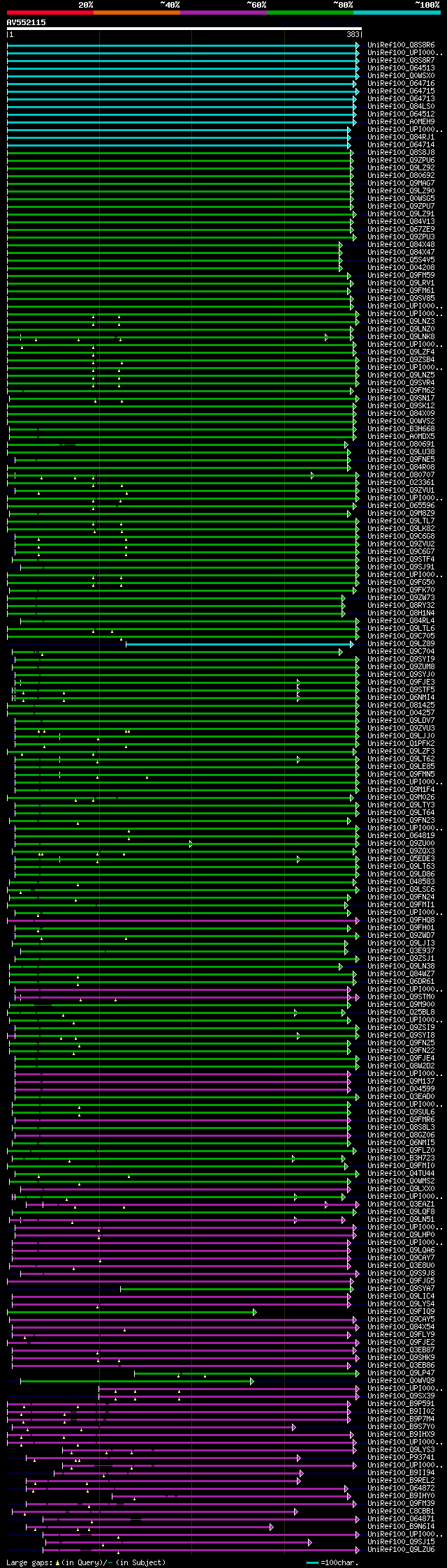The width and height of the screenshot is (447, 1568).
Task: Select the label UniRef100_Q9FNE5
Action: pyautogui.click(x=401, y=460)
